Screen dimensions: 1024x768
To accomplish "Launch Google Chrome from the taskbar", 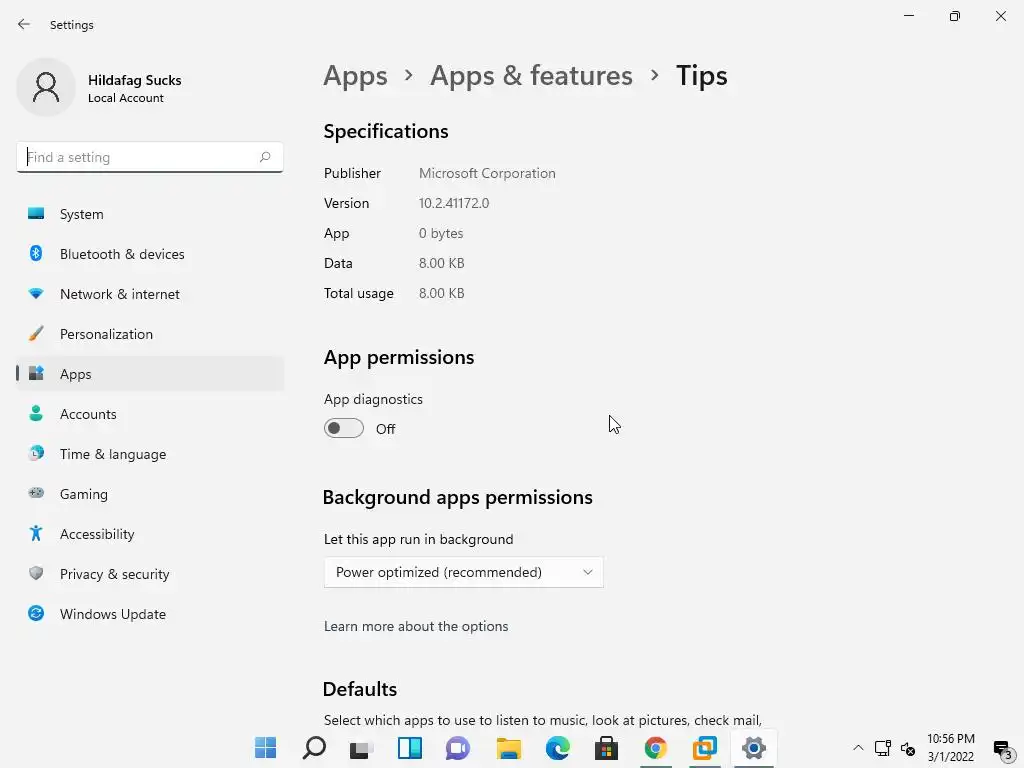I will tap(656, 748).
